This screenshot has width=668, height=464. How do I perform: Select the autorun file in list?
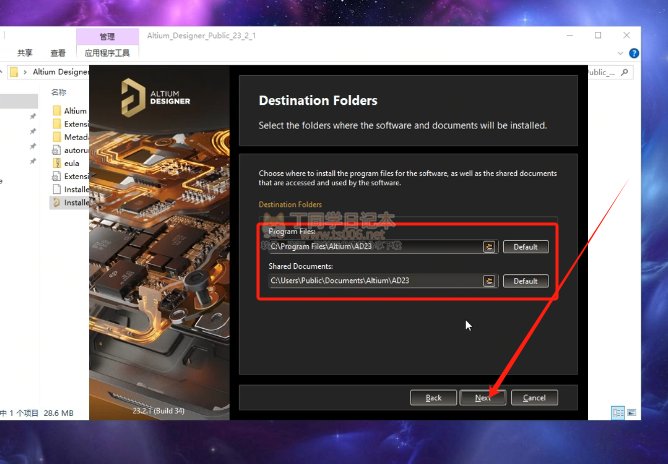70,150
